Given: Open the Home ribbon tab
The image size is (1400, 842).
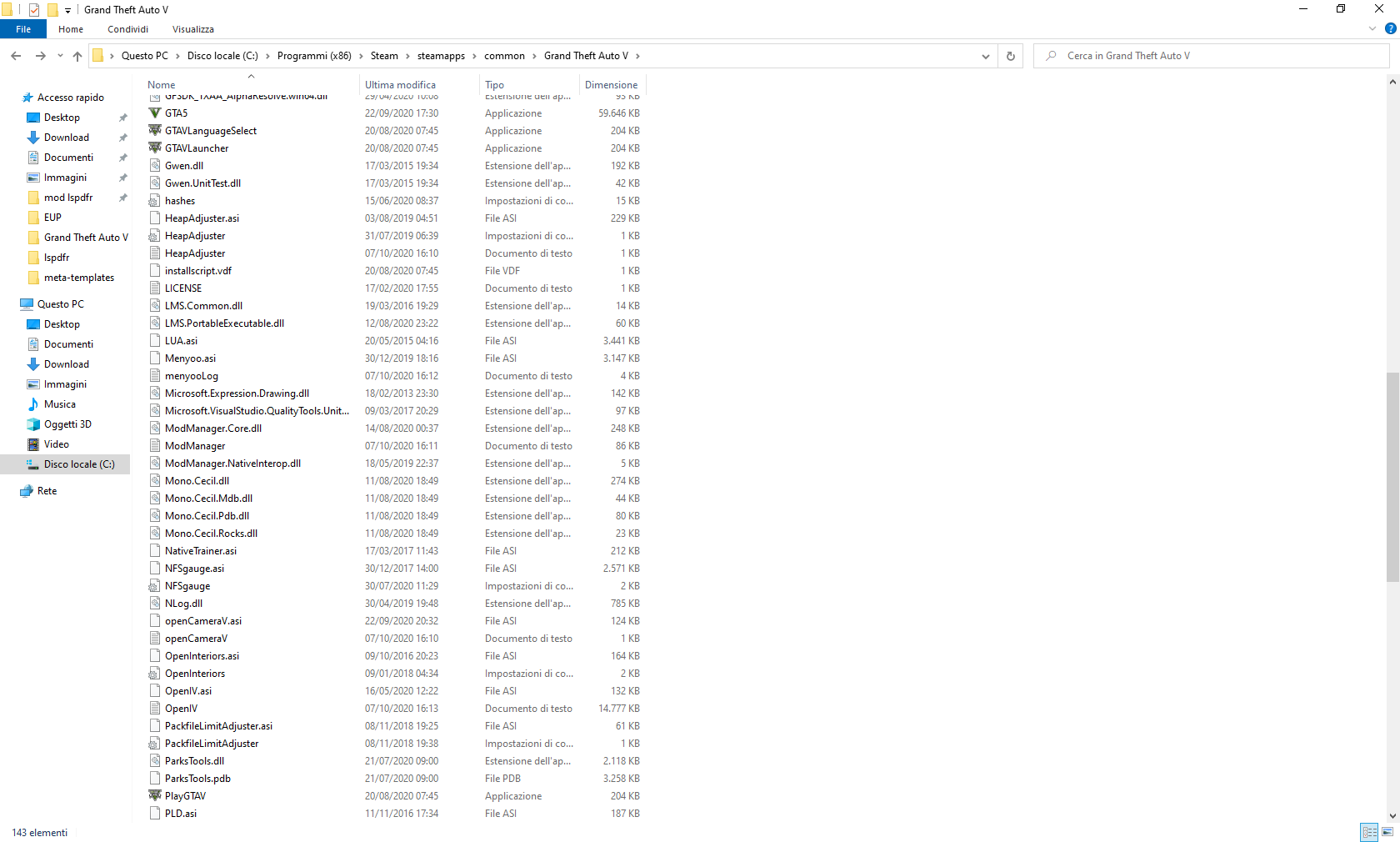Looking at the screenshot, I should click(71, 29).
